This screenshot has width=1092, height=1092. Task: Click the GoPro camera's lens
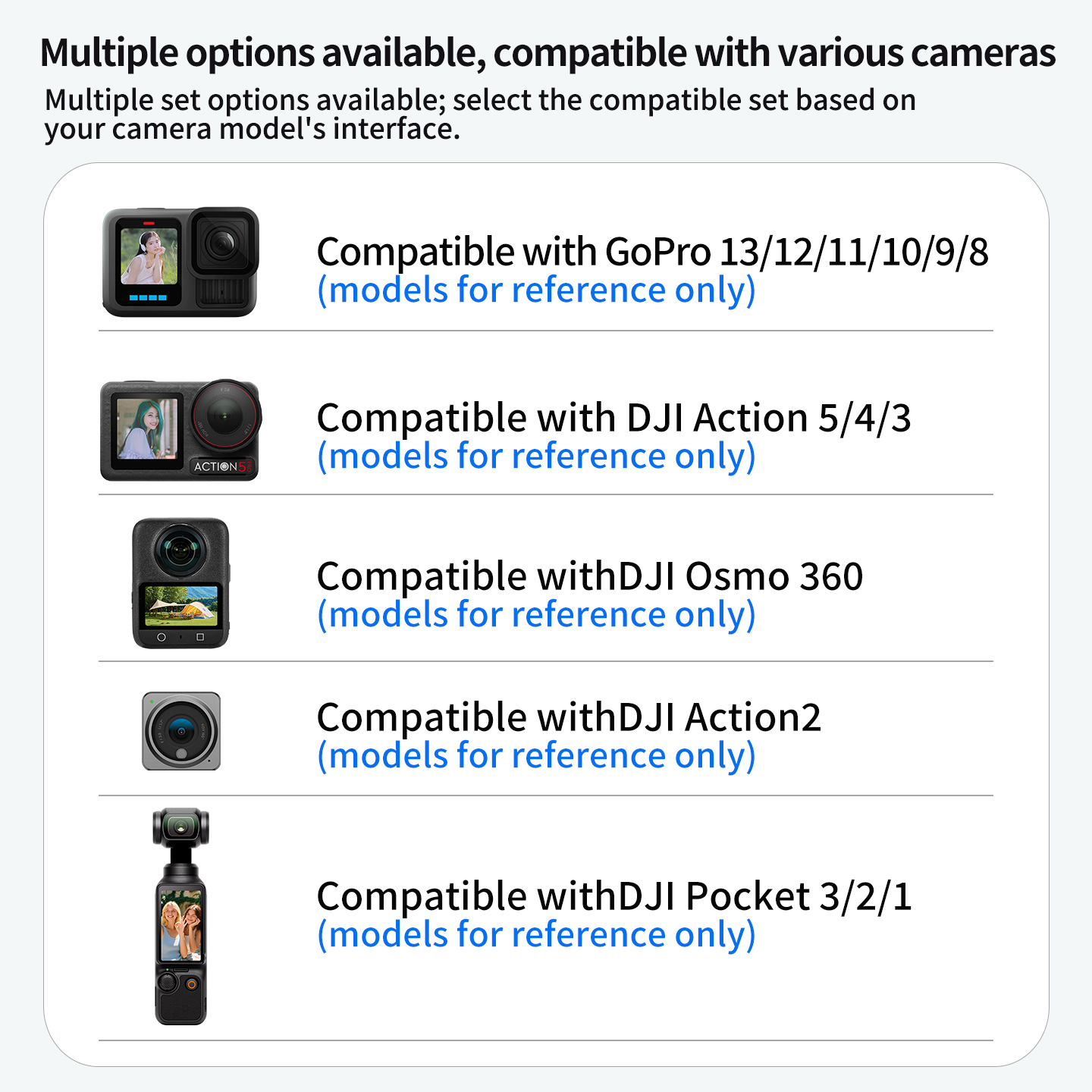click(222, 243)
